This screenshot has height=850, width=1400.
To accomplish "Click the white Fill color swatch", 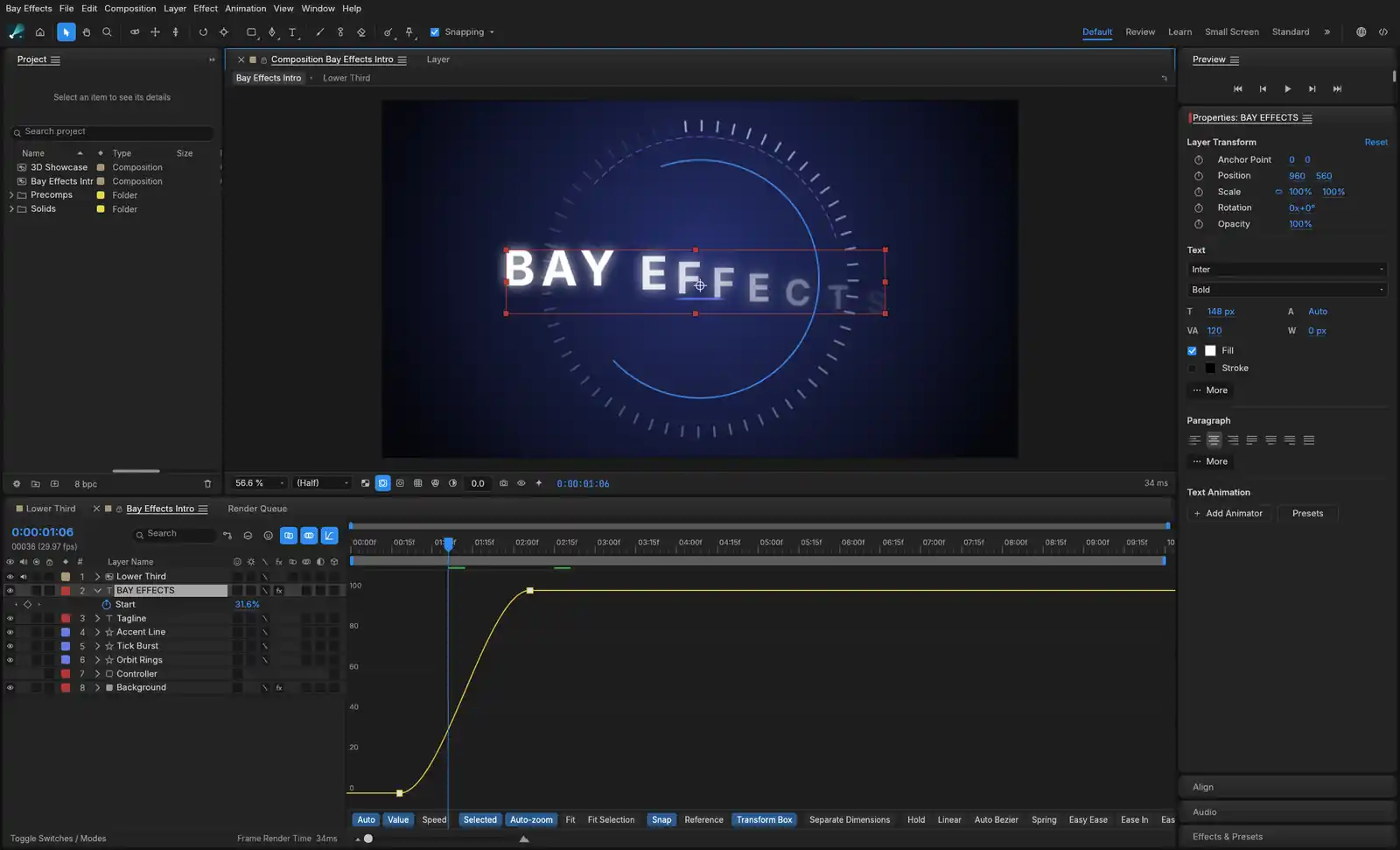I will coord(1210,351).
